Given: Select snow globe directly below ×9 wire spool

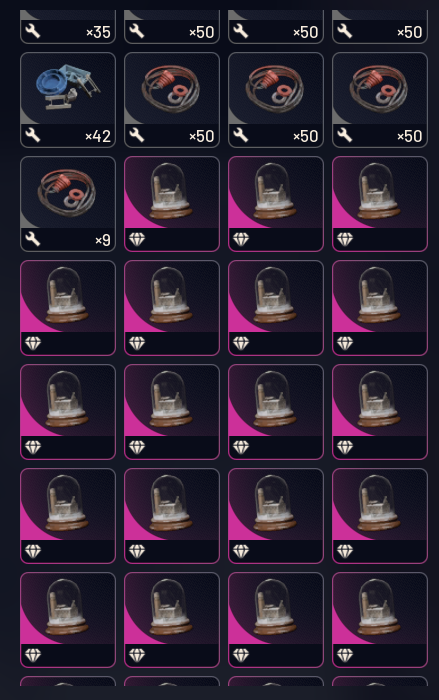Looking at the screenshot, I should click(x=68, y=308).
